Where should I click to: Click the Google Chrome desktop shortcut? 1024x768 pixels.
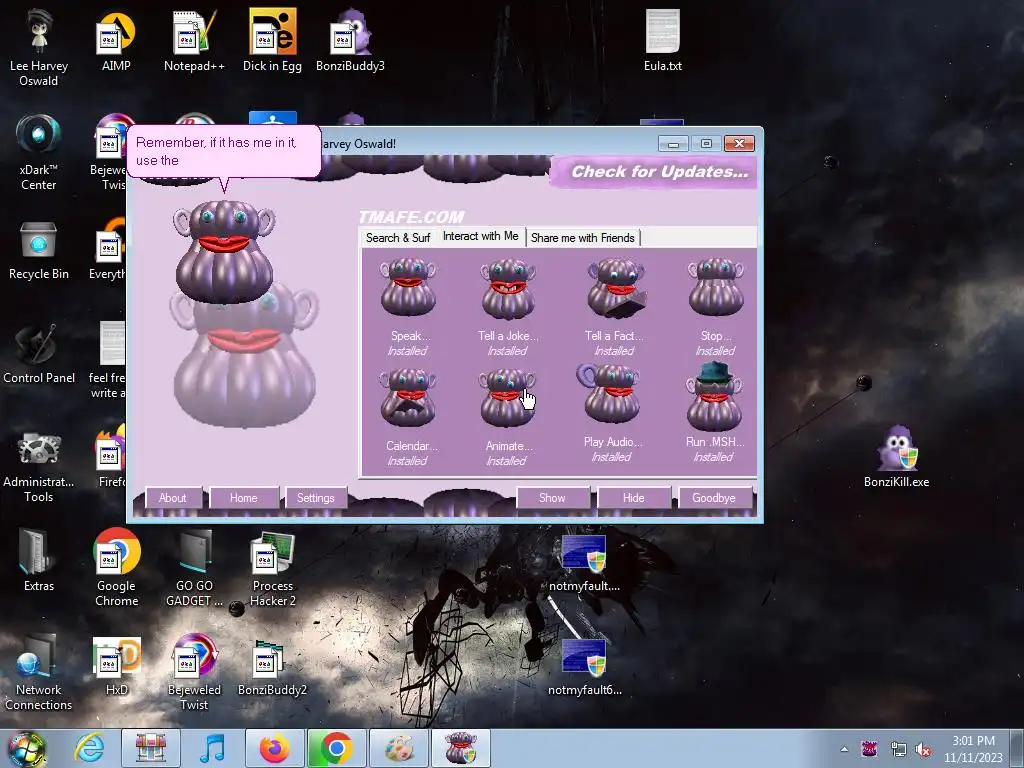(x=116, y=568)
